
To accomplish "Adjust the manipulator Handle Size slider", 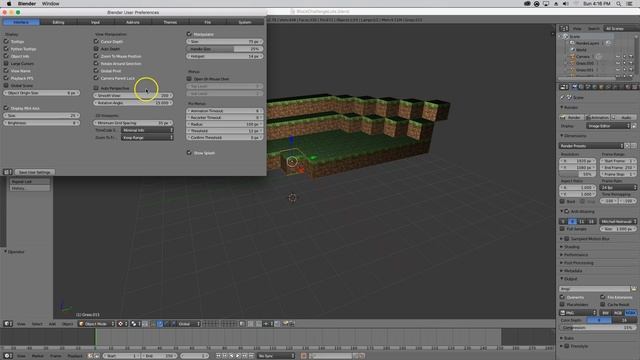I will 224,49.
